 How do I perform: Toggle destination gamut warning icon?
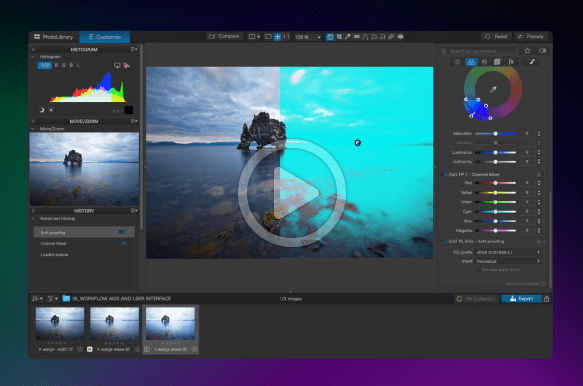pos(126,65)
